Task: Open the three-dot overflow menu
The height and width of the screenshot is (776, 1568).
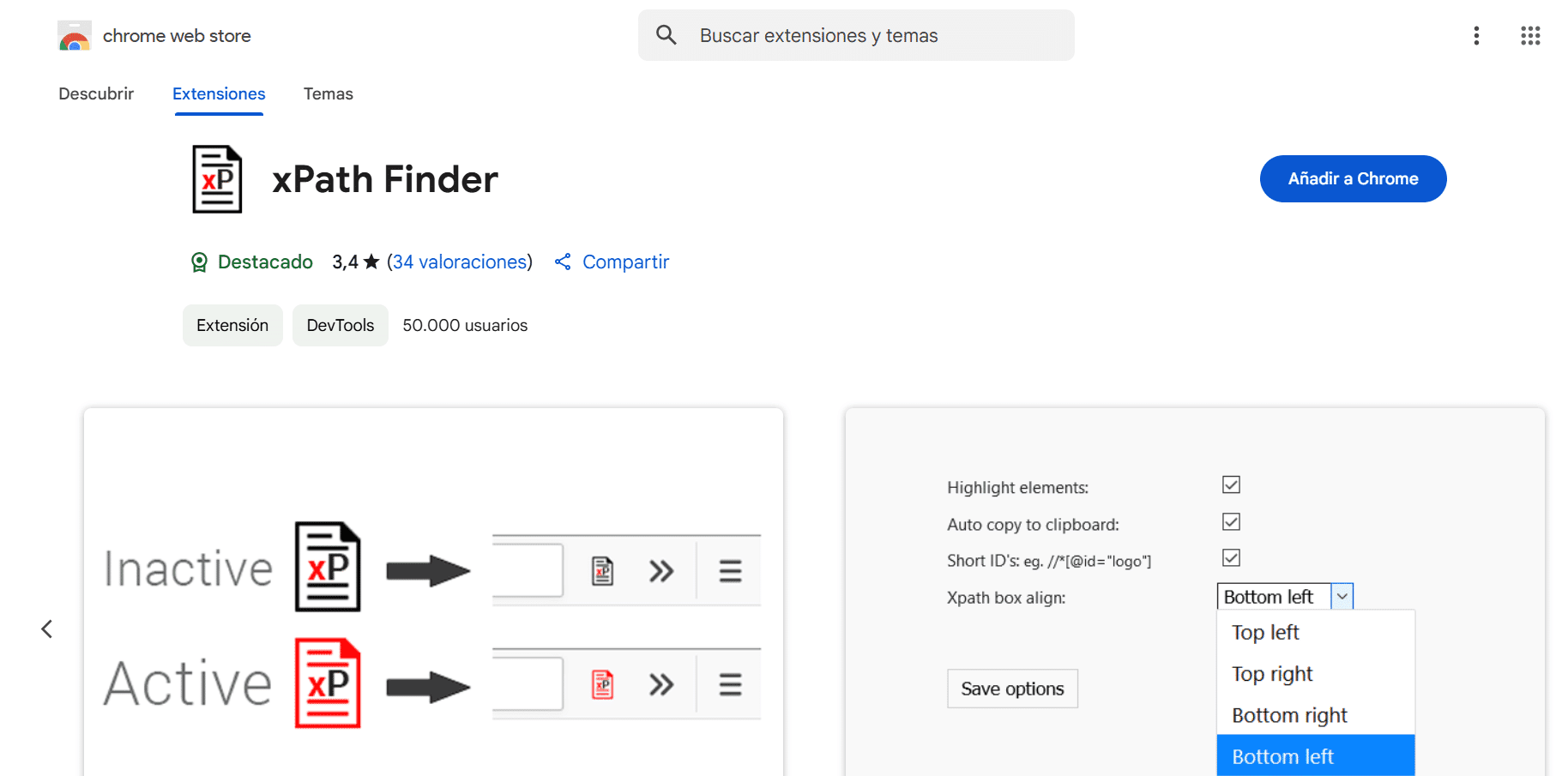Action: pyautogui.click(x=1476, y=35)
